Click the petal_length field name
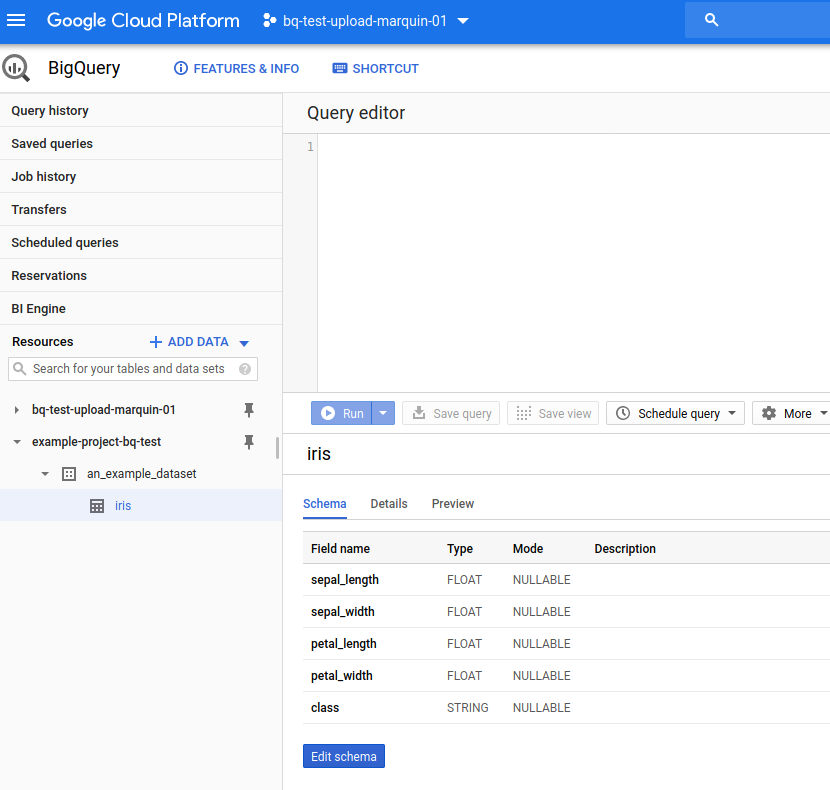 pyautogui.click(x=344, y=644)
